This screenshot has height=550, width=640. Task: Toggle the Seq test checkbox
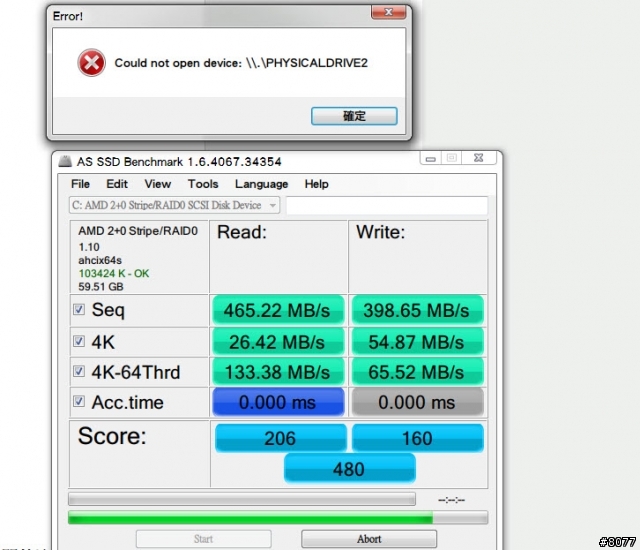79,309
